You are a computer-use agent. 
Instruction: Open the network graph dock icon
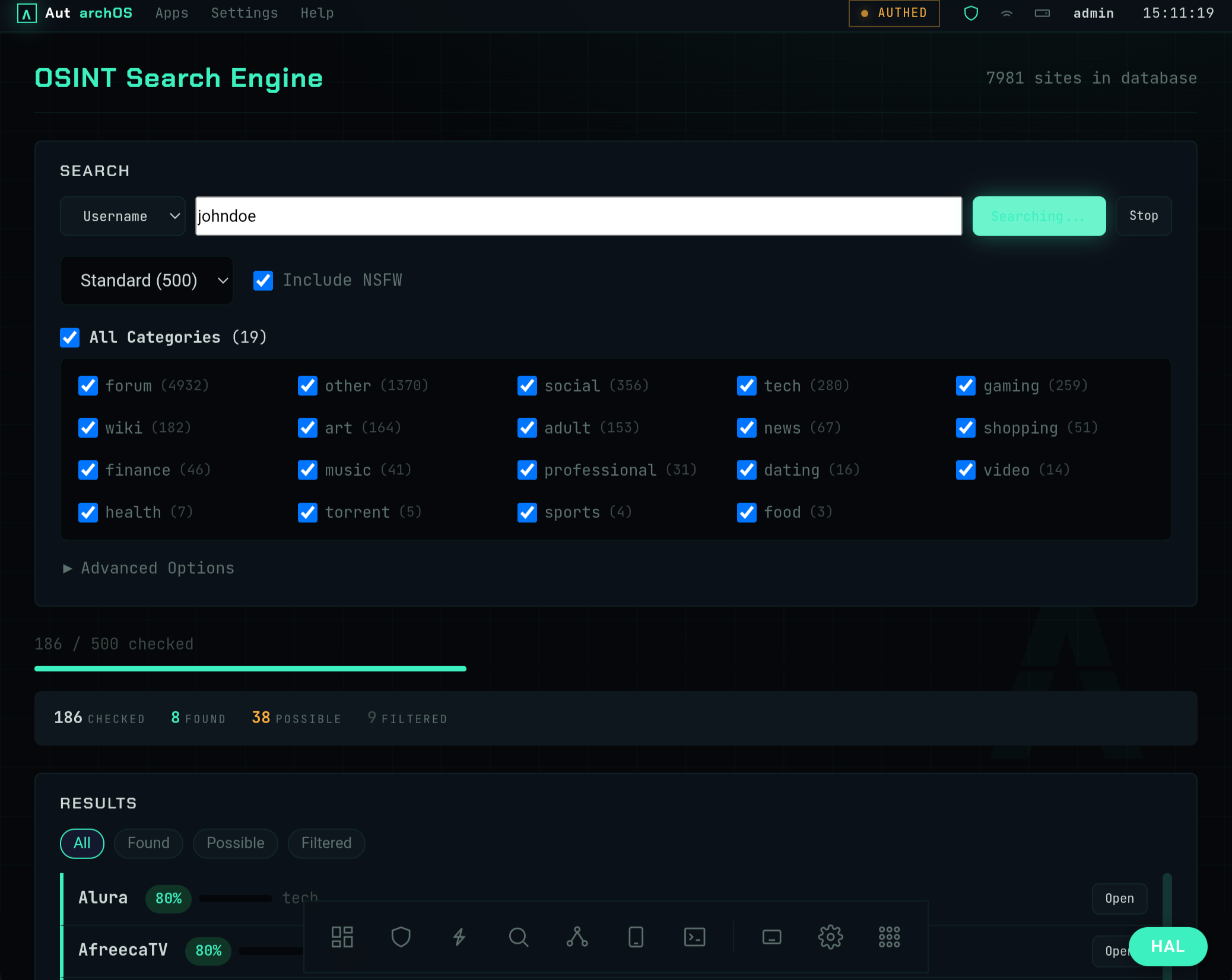[577, 937]
